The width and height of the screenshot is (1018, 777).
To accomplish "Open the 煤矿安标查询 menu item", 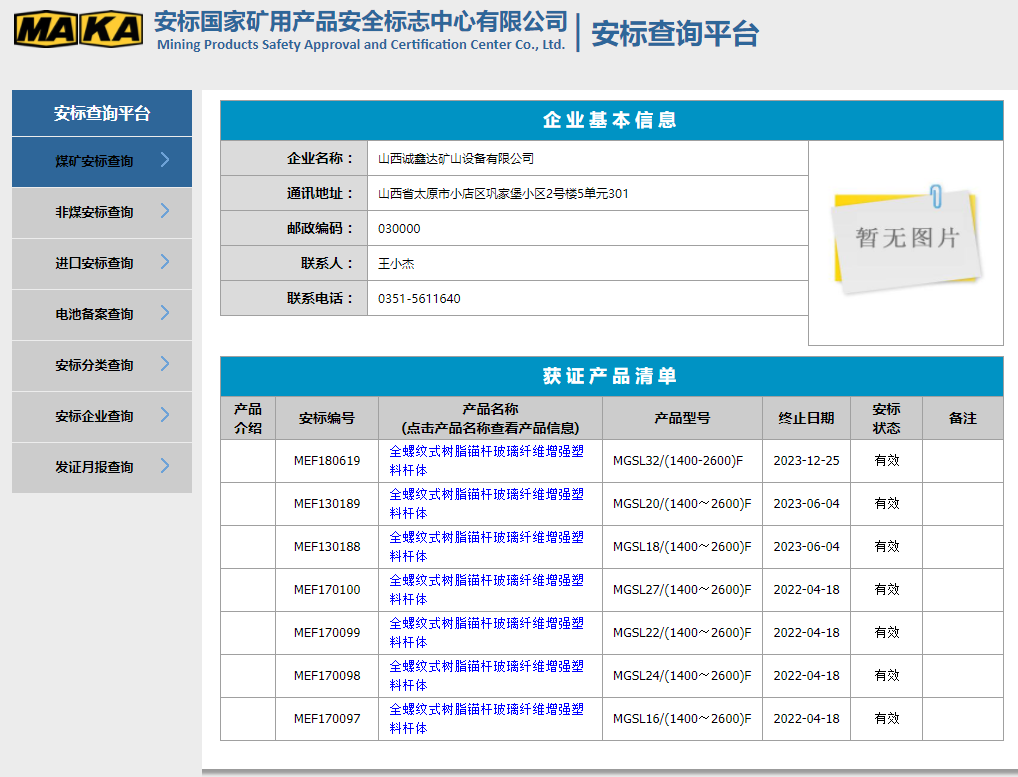I will [x=94, y=161].
